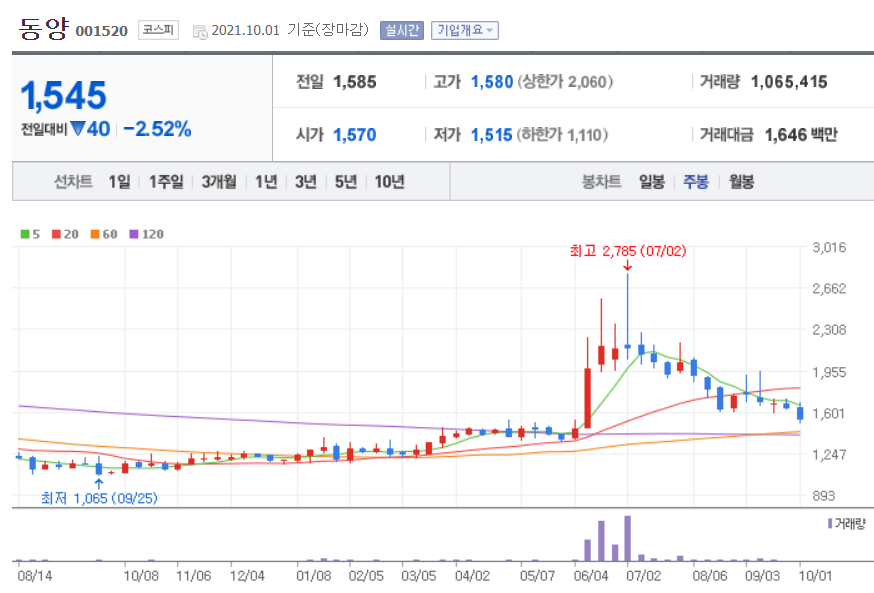Select the 주봉 weekly candle tab
This screenshot has width=874, height=593.
697,183
